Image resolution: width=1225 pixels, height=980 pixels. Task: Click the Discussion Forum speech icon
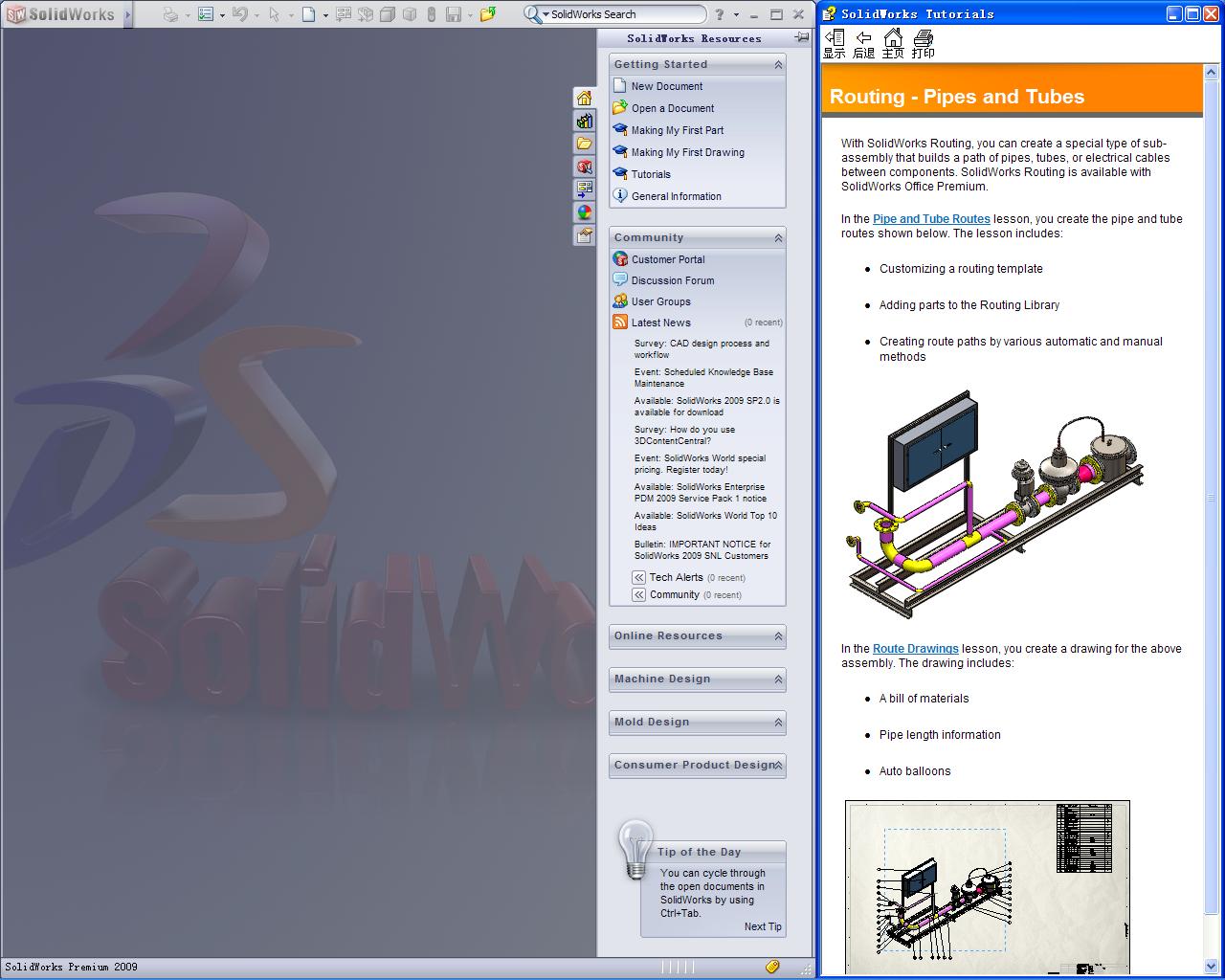(620, 279)
